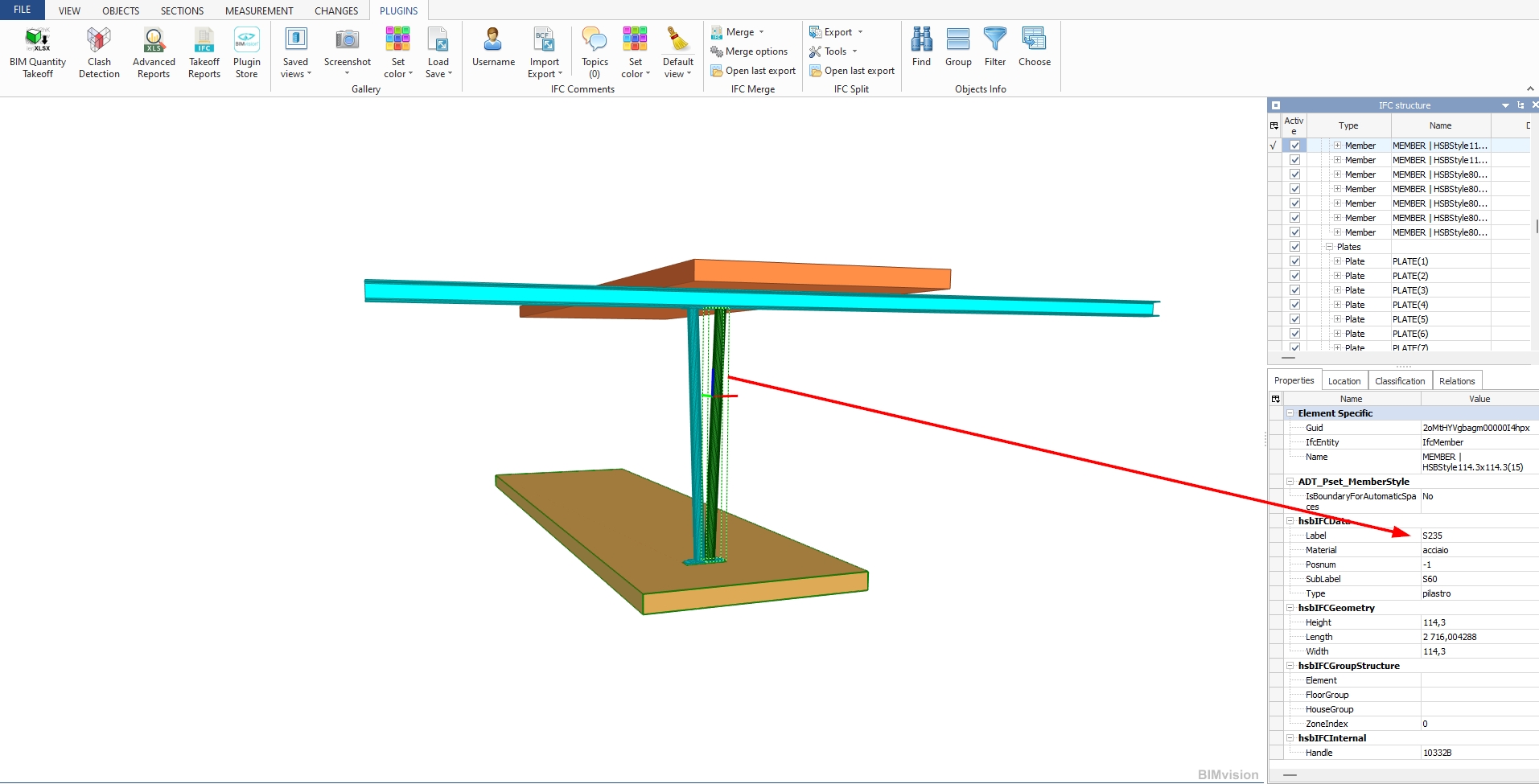Screen dimensions: 1539x784
Task: Open Saved views gallery
Action: click(295, 52)
